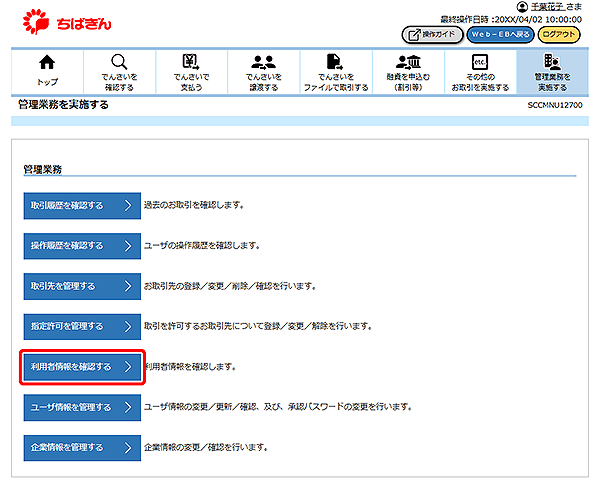Click the user avatar icon beside 千葉花子
The height and width of the screenshot is (489, 600).
522,7
